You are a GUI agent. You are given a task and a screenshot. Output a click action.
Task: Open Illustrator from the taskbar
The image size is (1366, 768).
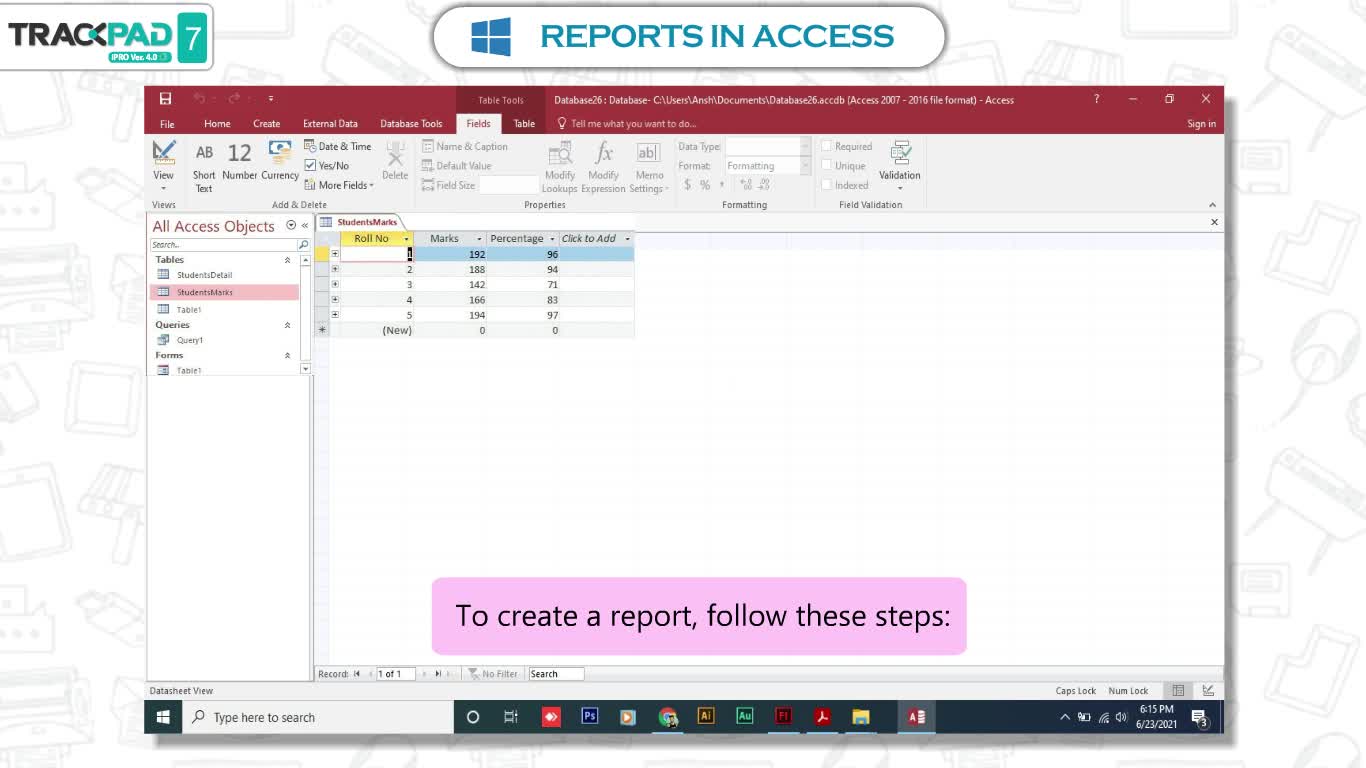click(x=706, y=717)
